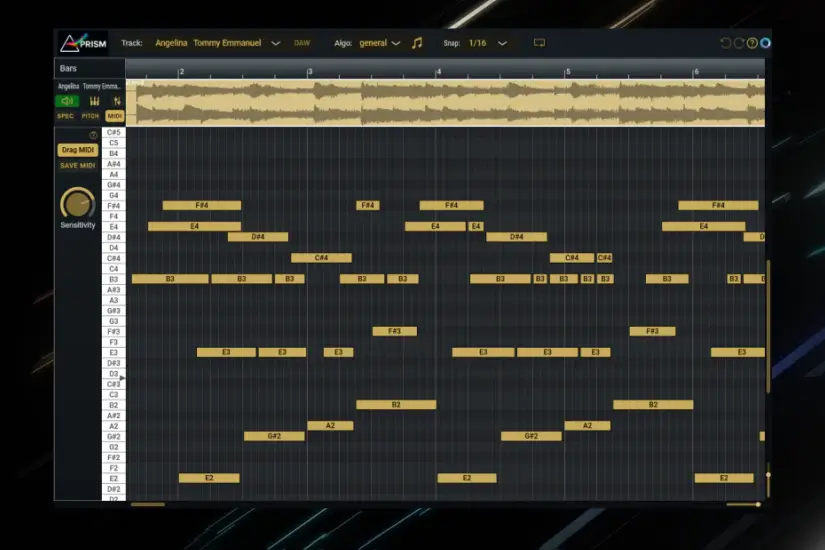Switch to the MIDI view tab
This screenshot has width=825, height=550.
tap(115, 116)
